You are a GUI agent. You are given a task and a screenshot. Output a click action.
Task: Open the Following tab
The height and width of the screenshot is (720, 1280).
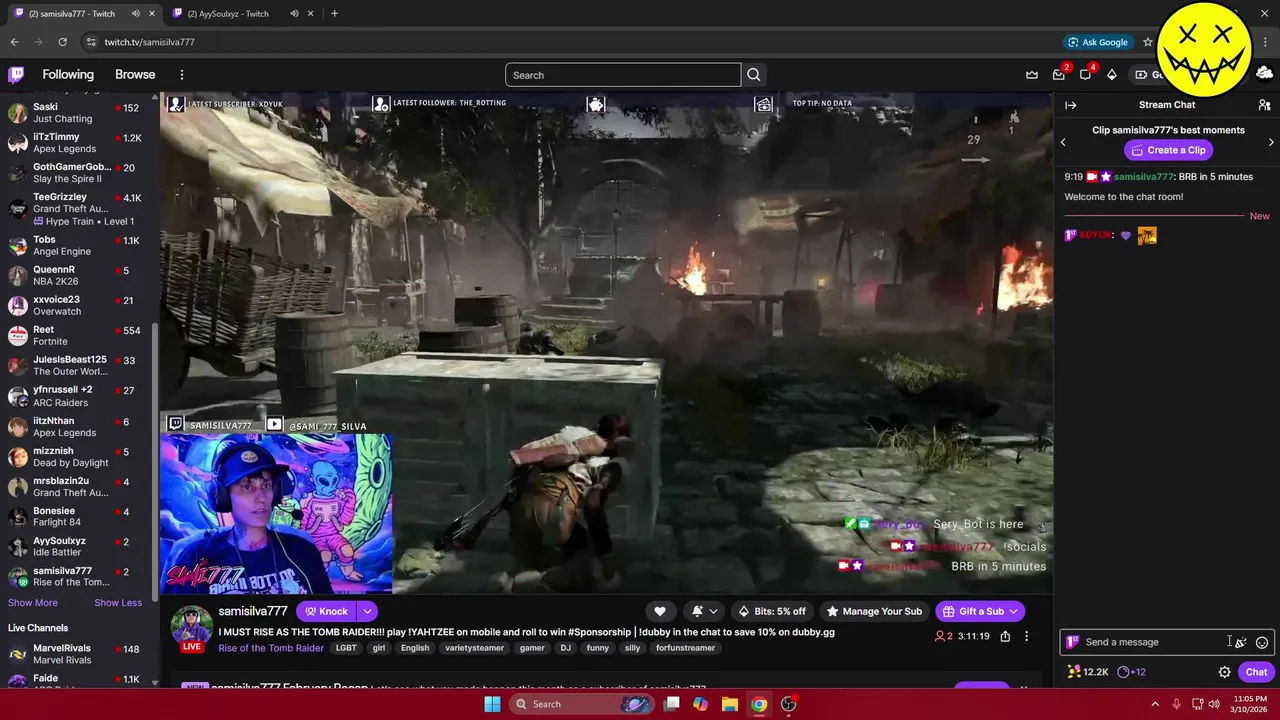pos(68,75)
